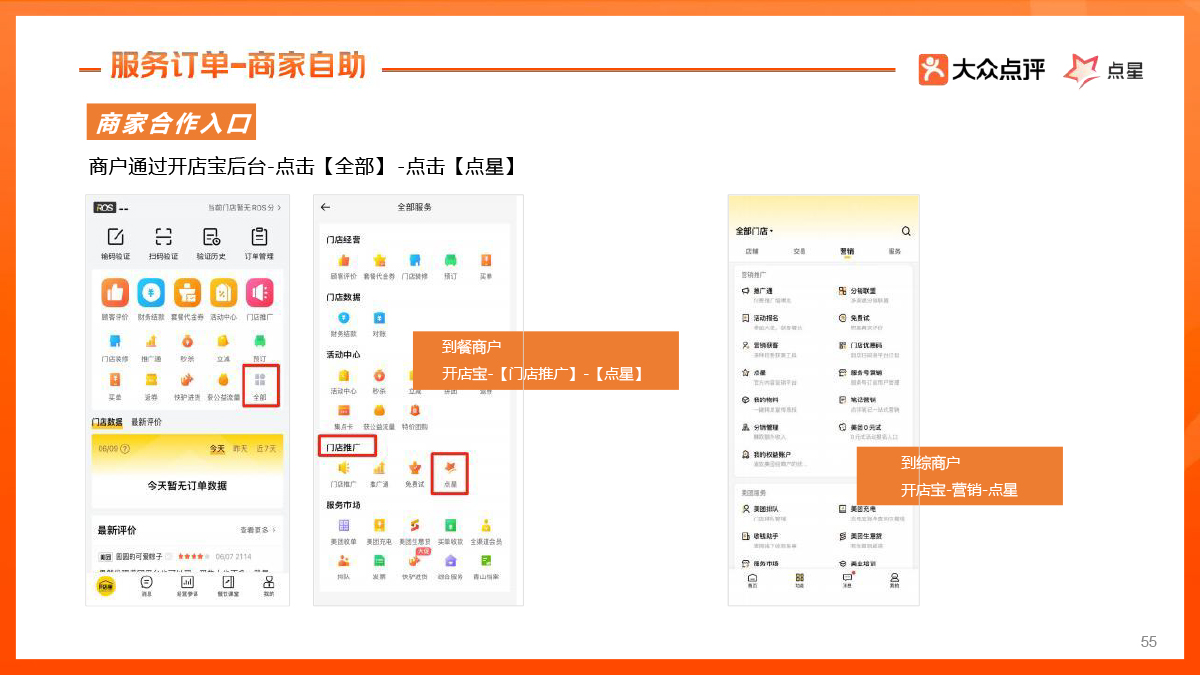1200x675 pixels.
Task: Open 买单收款 in 服务市场 section
Action: coord(450,531)
